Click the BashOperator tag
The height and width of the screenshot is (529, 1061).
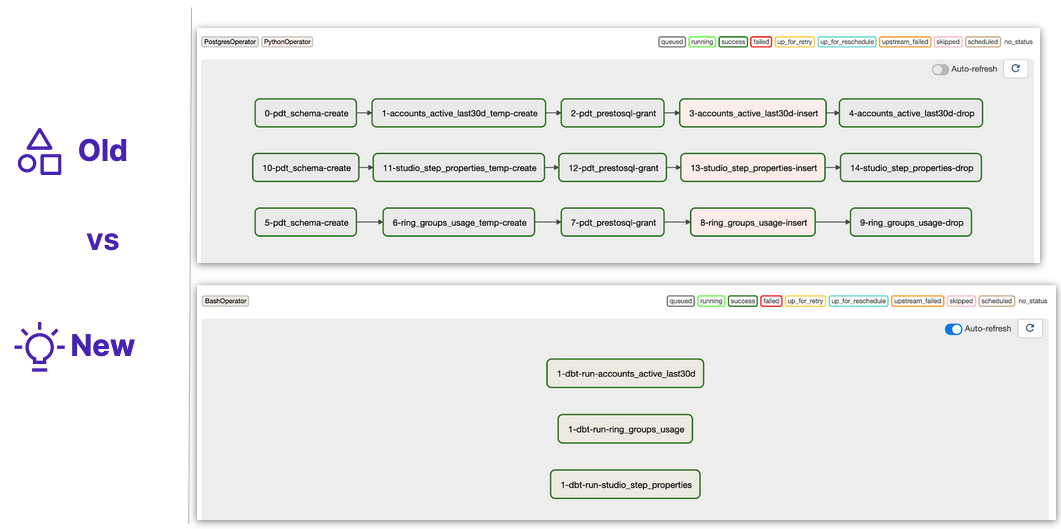(225, 301)
